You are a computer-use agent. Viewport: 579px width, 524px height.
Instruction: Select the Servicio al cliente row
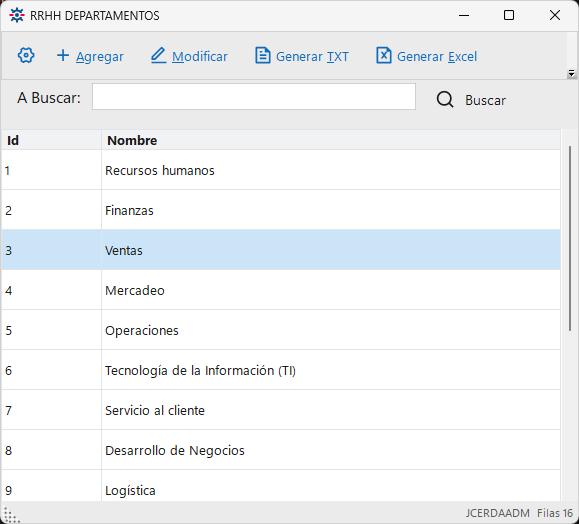pos(281,410)
